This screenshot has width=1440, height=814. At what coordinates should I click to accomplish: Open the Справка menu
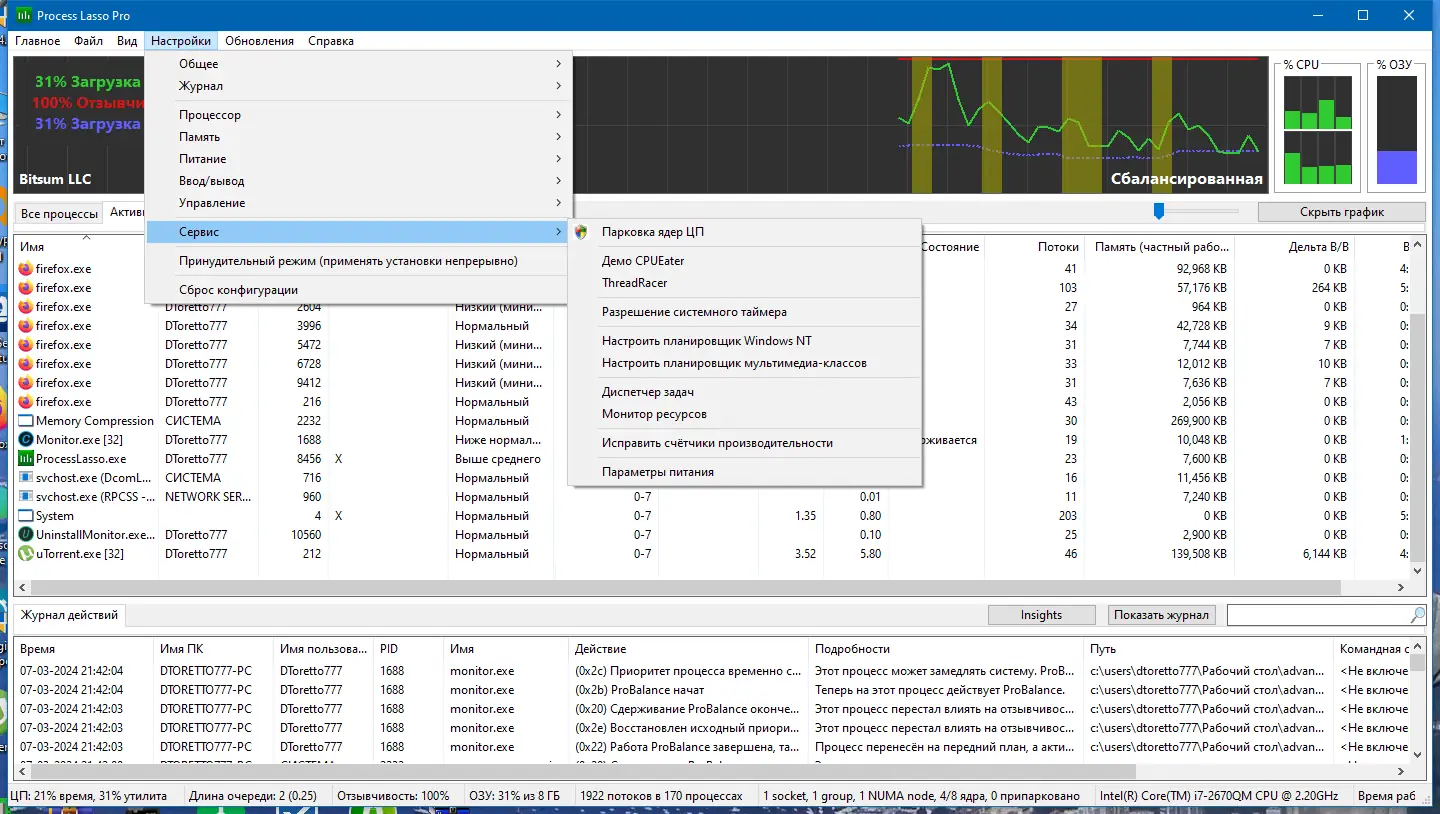[331, 41]
